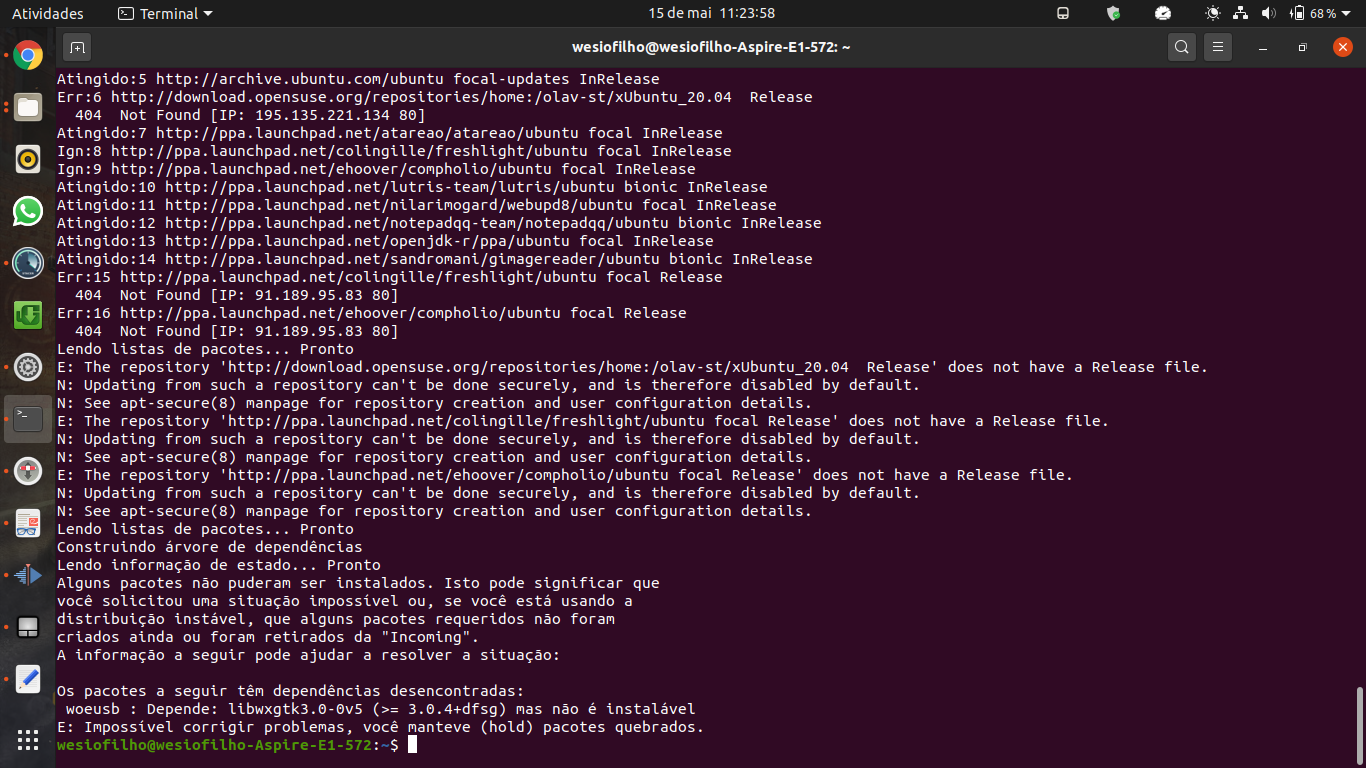
Task: Click the opensuse Err:6 repository URL
Action: (421, 97)
